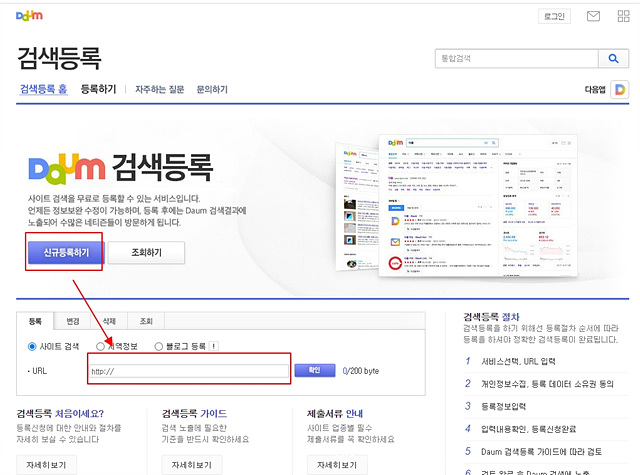Click the 검색등록 절차 heading
Viewport: 640px width, 475px height.
(x=491, y=317)
